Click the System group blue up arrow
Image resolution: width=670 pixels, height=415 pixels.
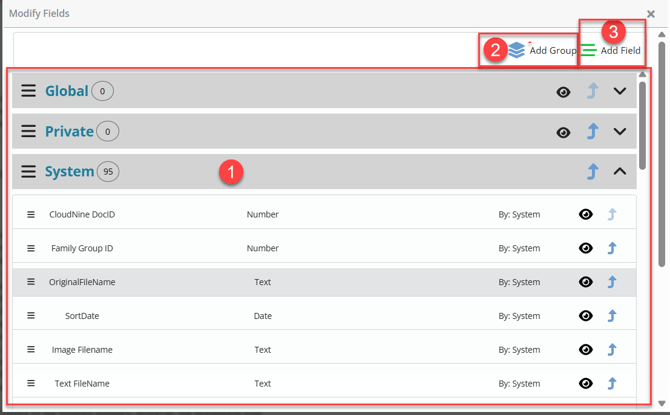(592, 172)
